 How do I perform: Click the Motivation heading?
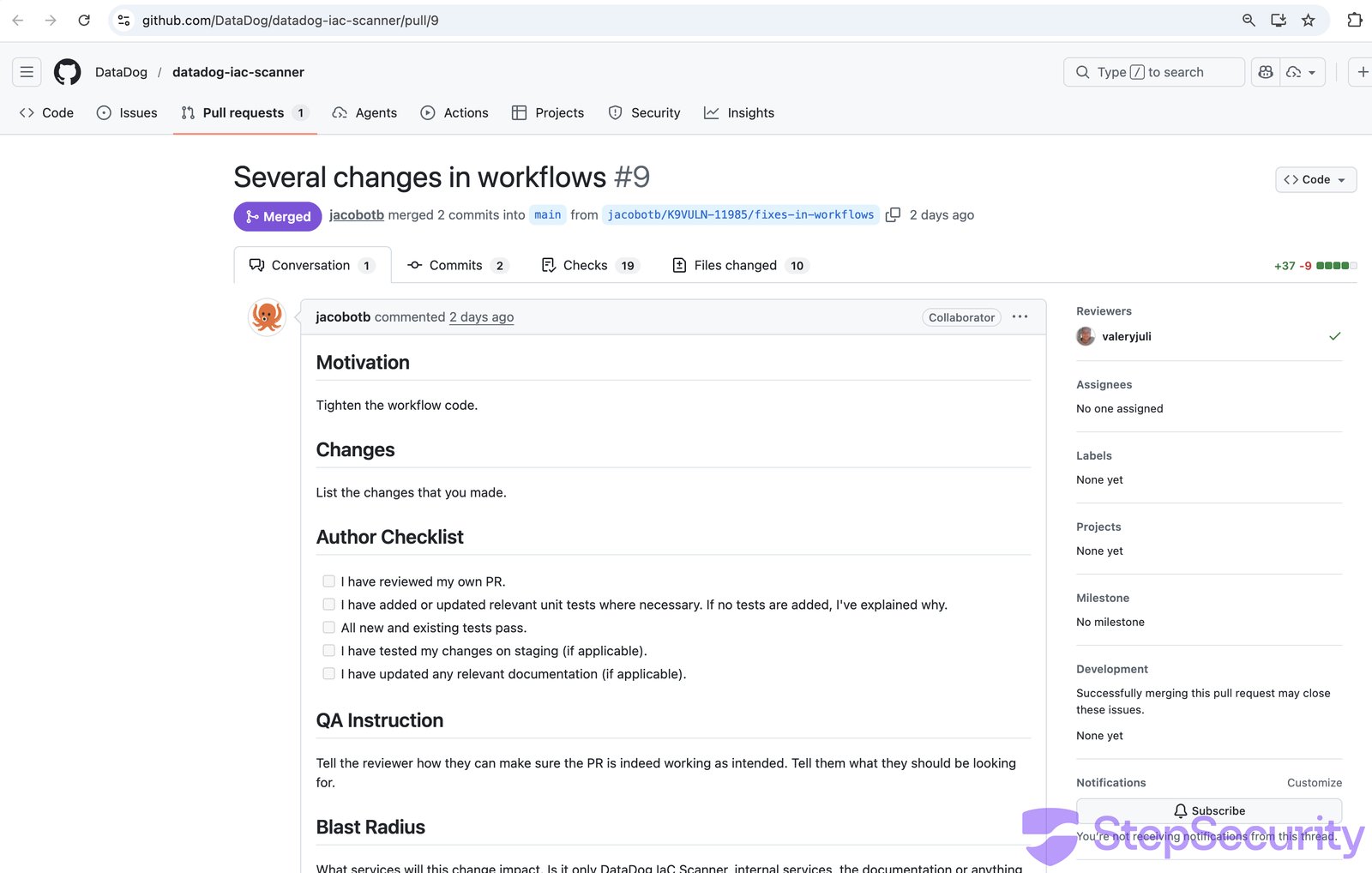point(363,362)
